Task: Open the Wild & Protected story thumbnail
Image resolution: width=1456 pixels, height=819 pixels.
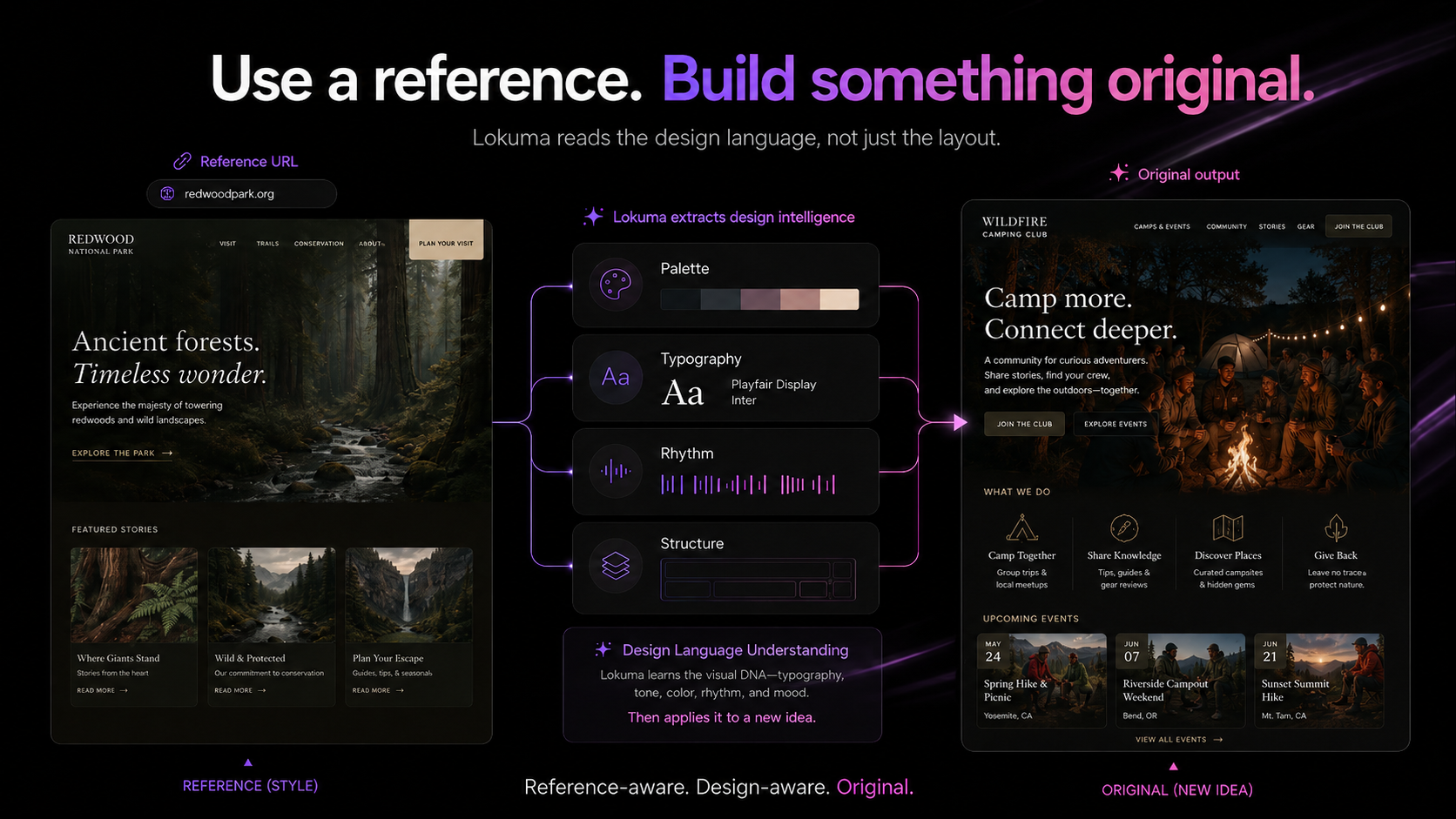Action: [272, 595]
